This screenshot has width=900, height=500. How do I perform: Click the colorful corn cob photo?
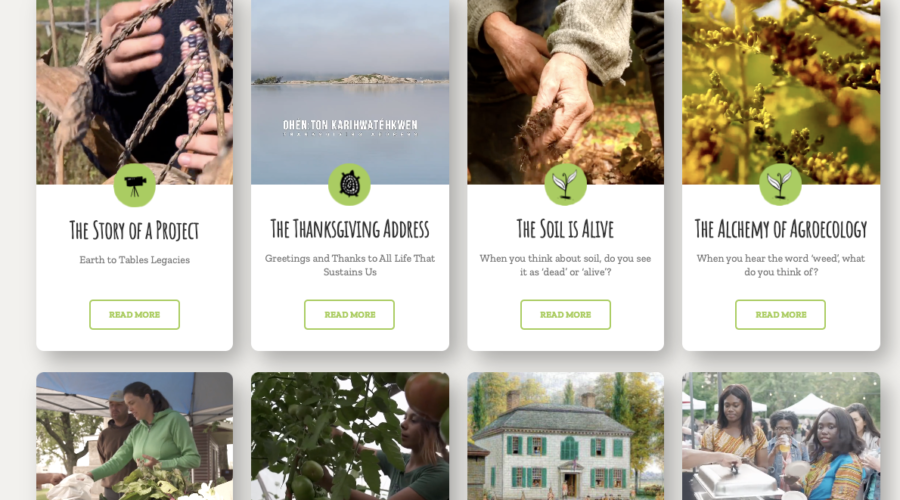[134, 92]
